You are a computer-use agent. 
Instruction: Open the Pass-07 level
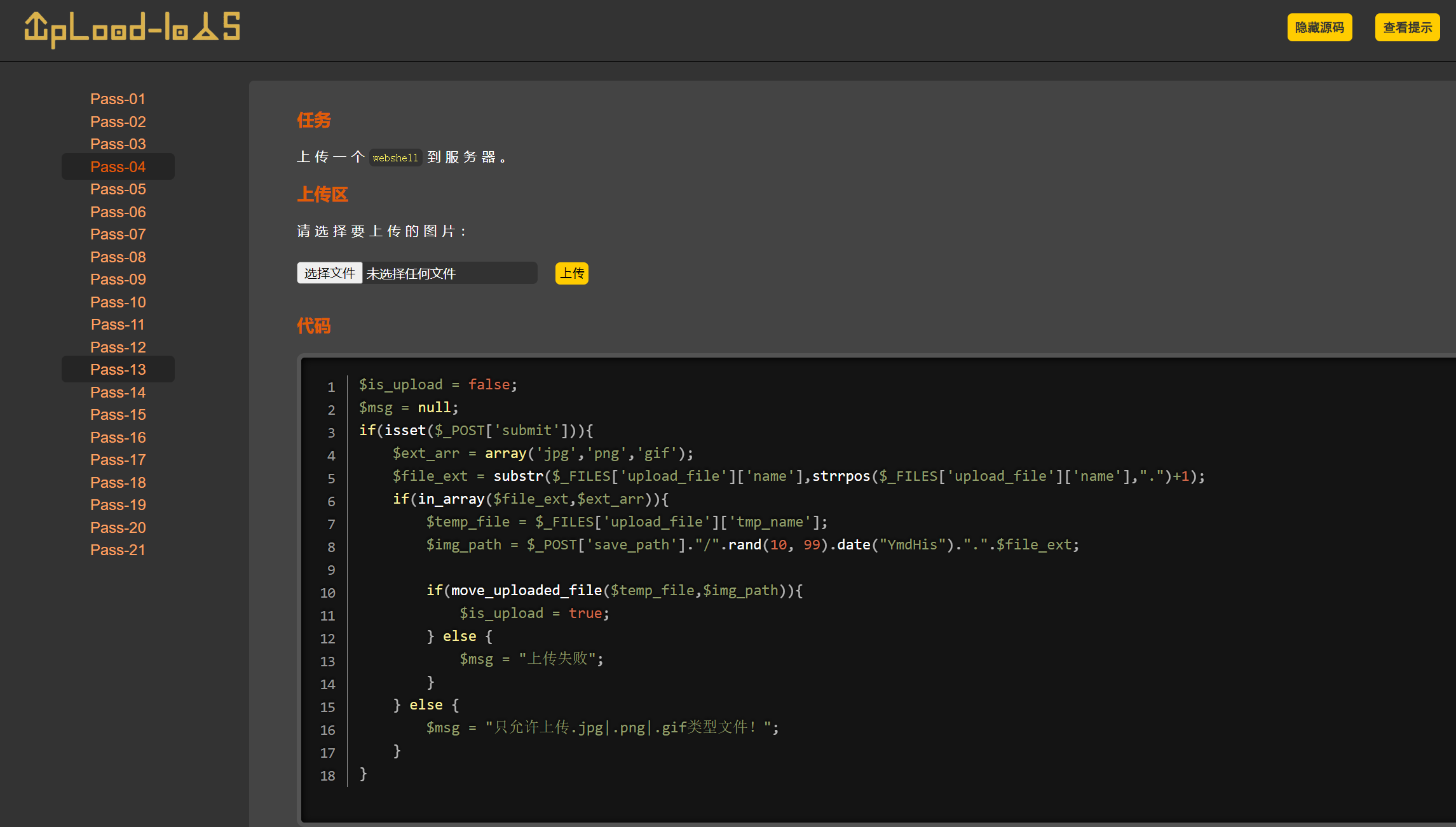click(118, 234)
